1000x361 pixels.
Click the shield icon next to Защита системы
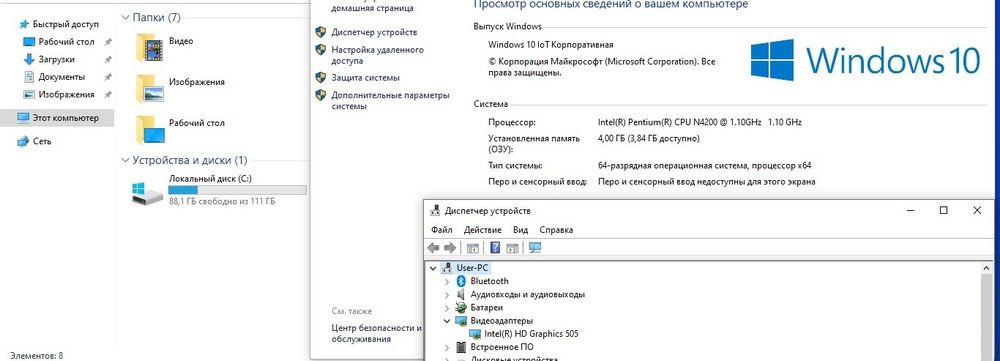[x=321, y=77]
